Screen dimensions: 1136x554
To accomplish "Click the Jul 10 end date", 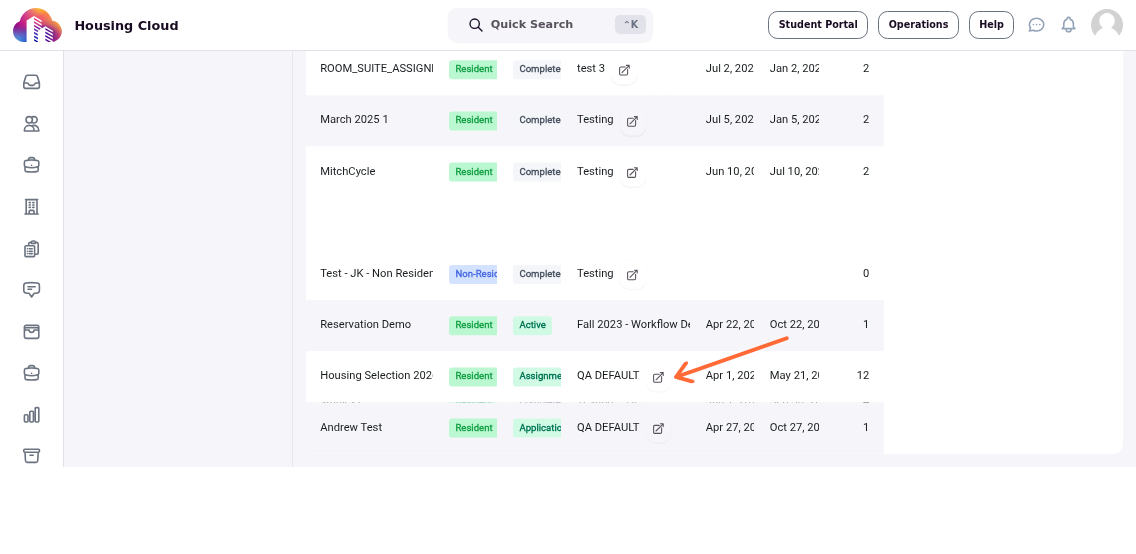I will [795, 172].
